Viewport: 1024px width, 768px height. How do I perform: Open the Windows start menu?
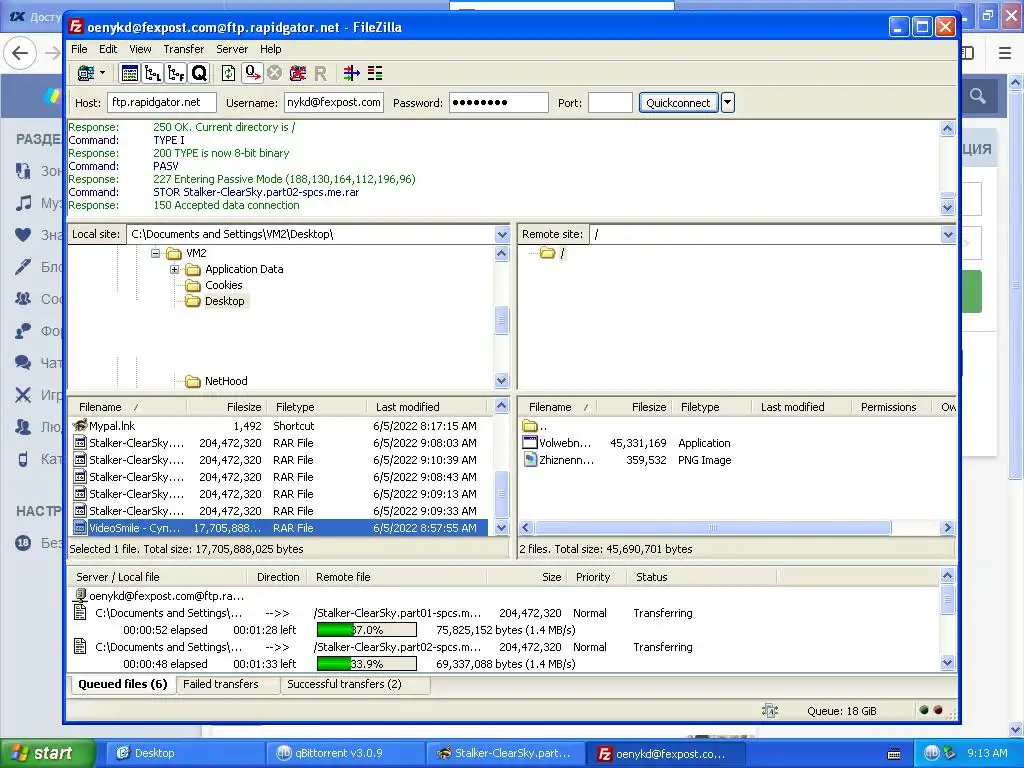(x=46, y=753)
